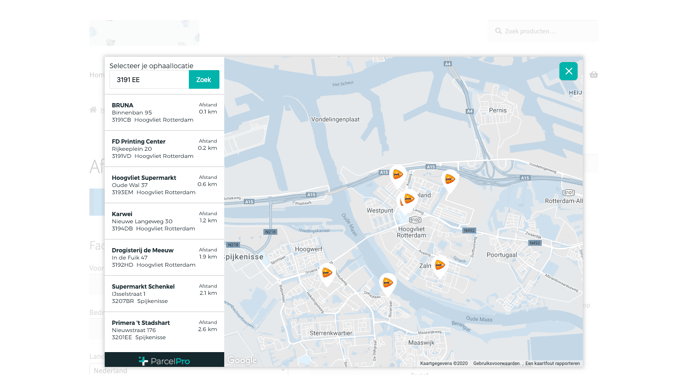Click the PostNL marker by Oude Maas bridge
688x375 pixels.
(x=387, y=284)
